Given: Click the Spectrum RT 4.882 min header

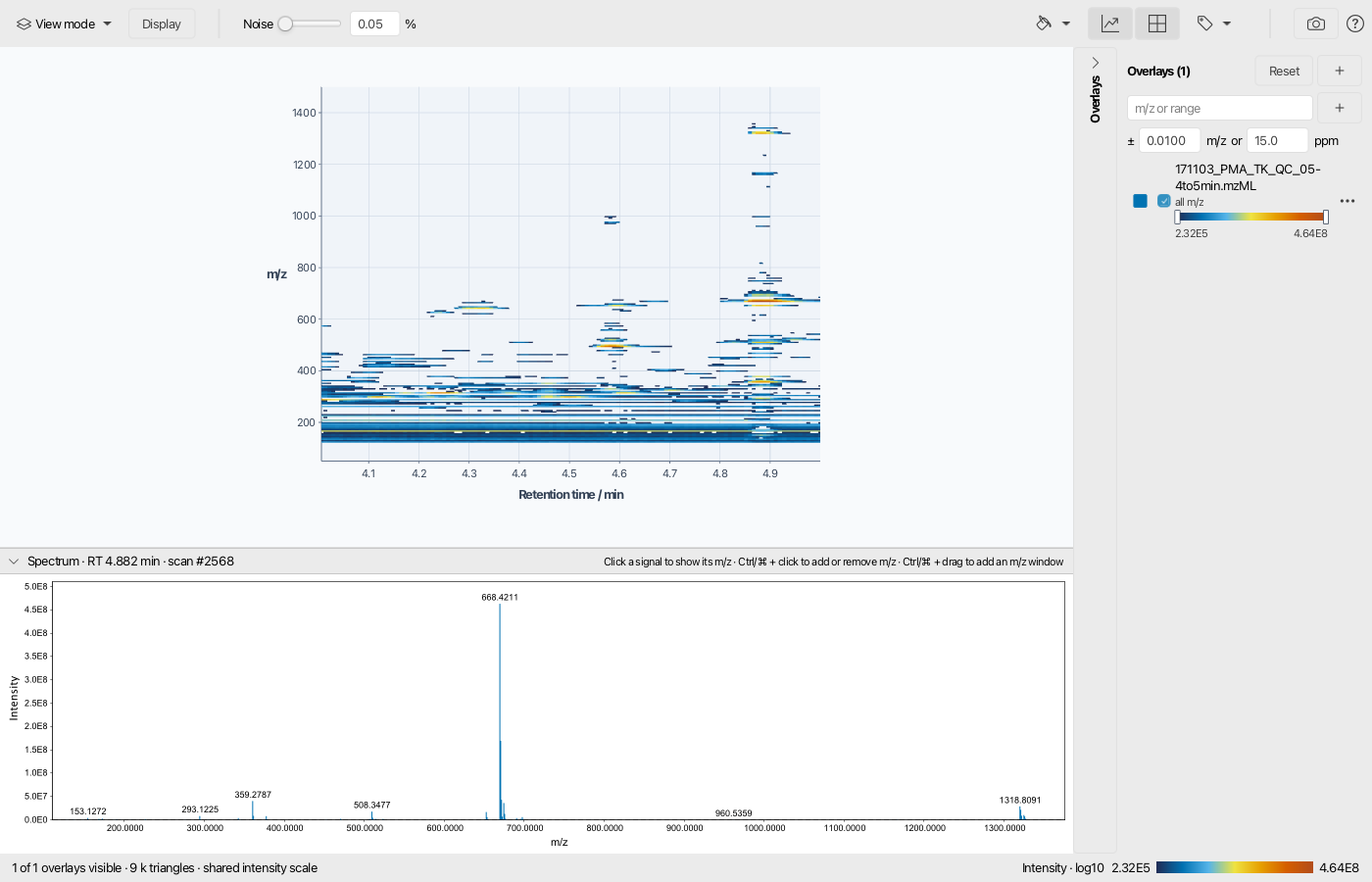Looking at the screenshot, I should point(130,562).
